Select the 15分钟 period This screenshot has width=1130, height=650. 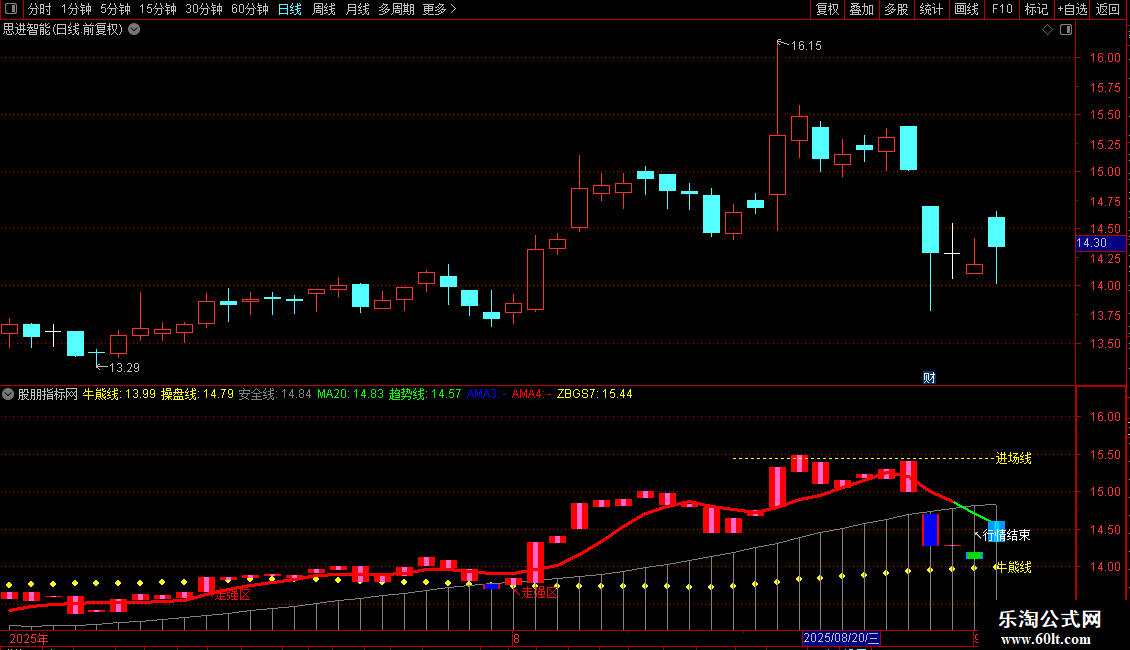pyautogui.click(x=158, y=9)
